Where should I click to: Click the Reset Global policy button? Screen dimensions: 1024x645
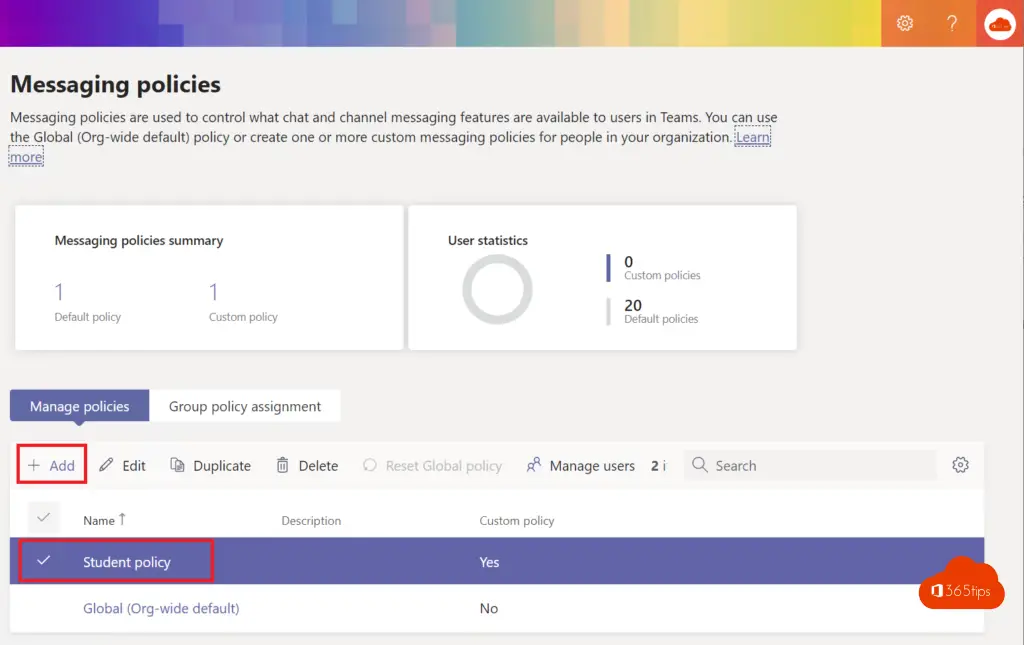432,466
